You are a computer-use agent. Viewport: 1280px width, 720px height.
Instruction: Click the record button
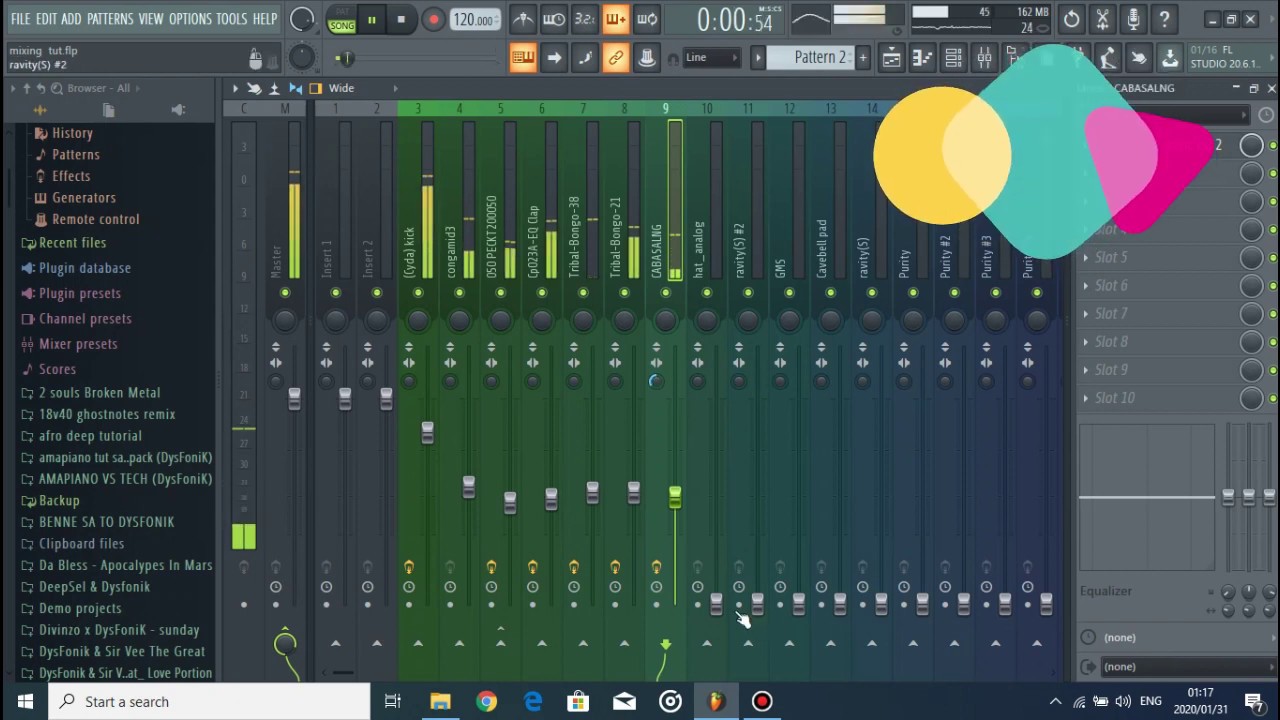click(433, 20)
